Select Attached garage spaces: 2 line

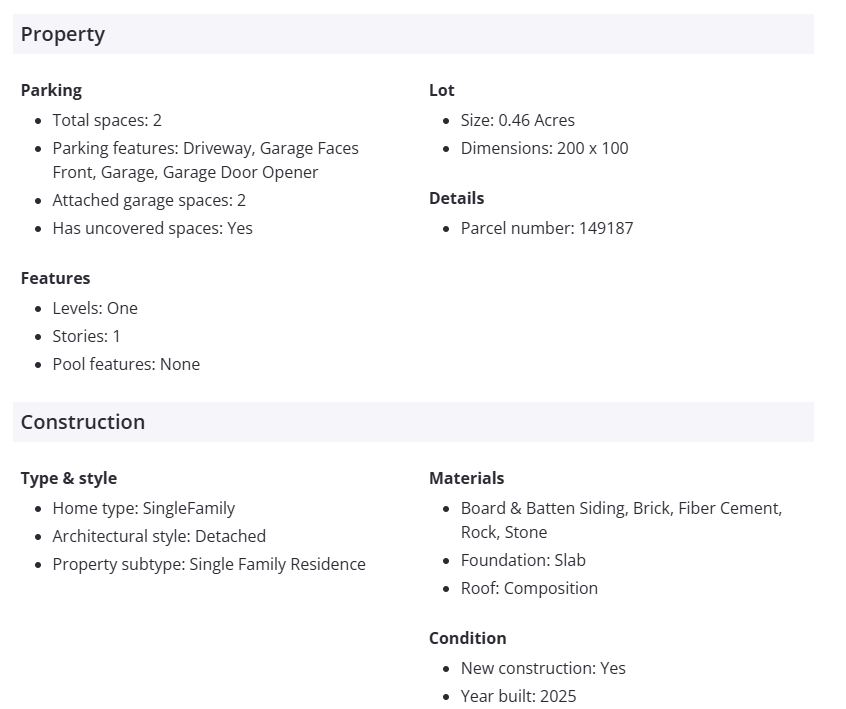[149, 200]
